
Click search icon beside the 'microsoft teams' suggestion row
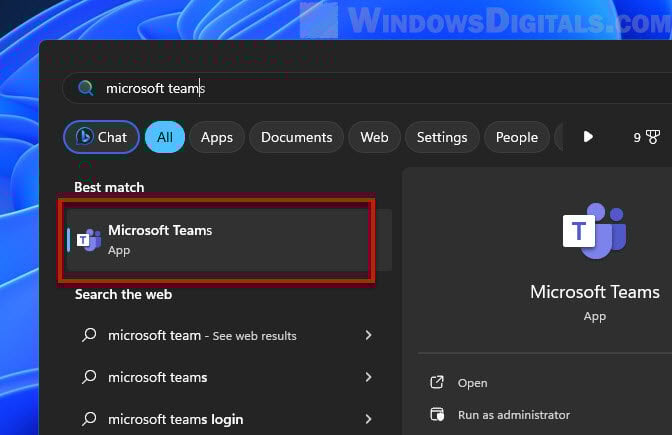(89, 377)
